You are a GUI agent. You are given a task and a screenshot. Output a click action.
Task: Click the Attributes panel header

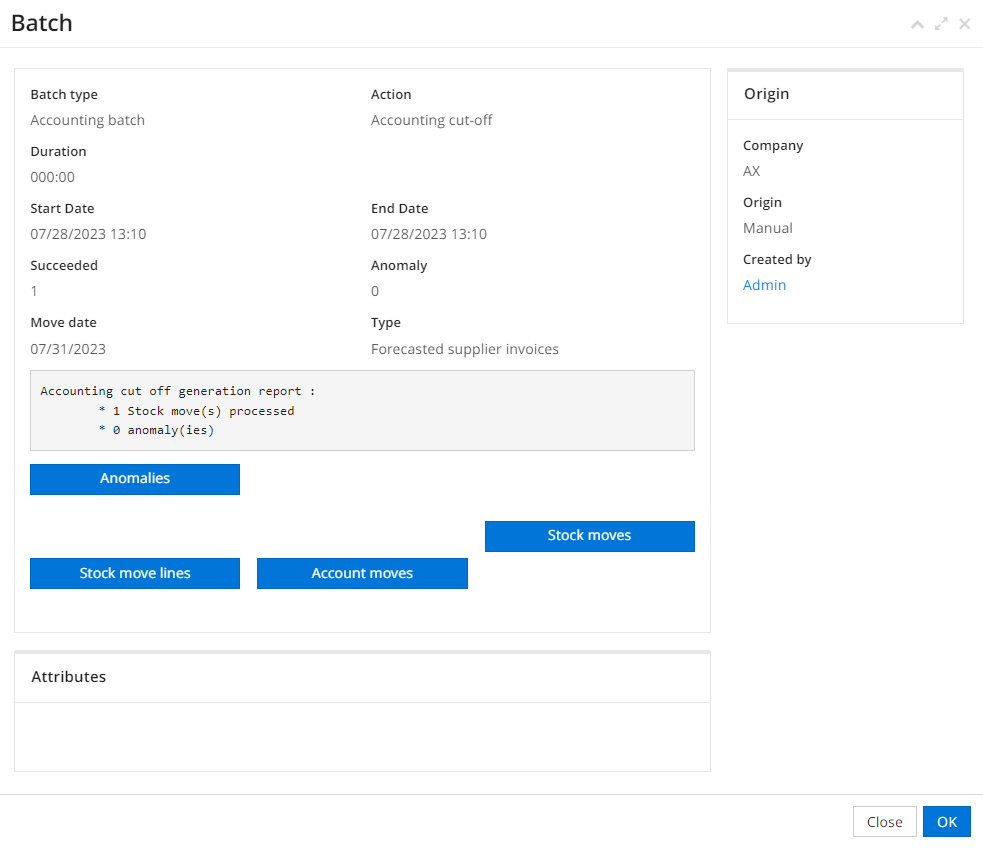(x=362, y=677)
